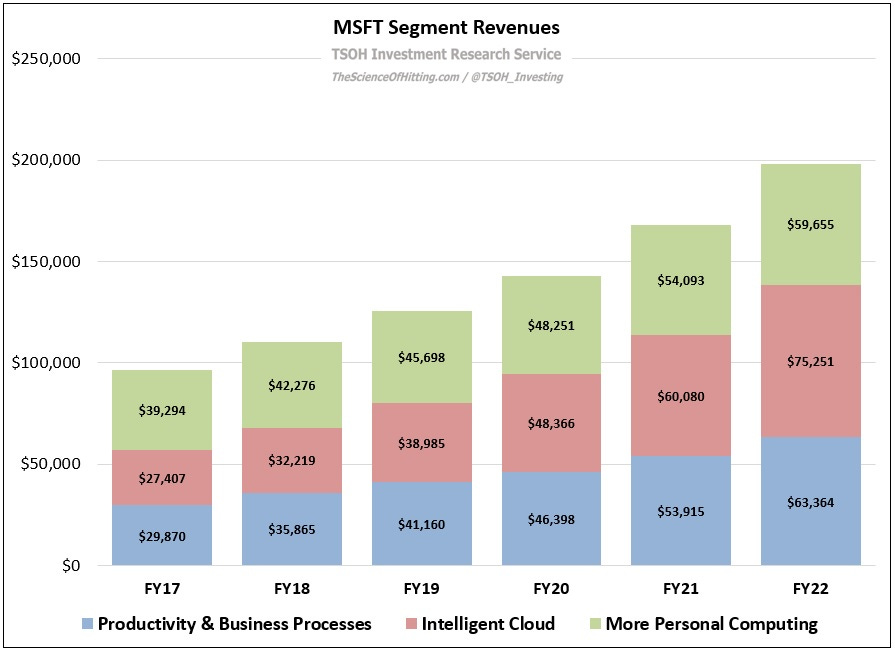Viewport: 895px width, 652px height.
Task: Click the $250,000 y-axis label
Action: [x=46, y=59]
